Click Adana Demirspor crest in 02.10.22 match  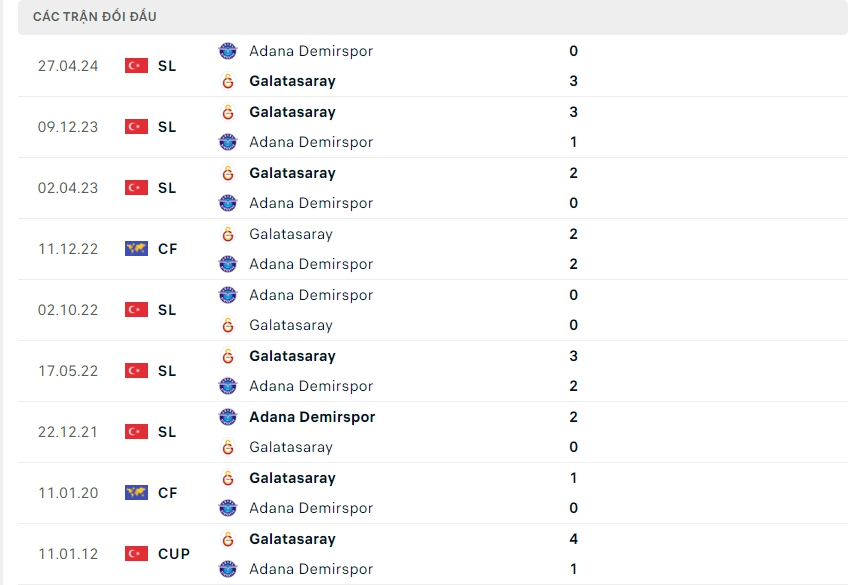228,295
